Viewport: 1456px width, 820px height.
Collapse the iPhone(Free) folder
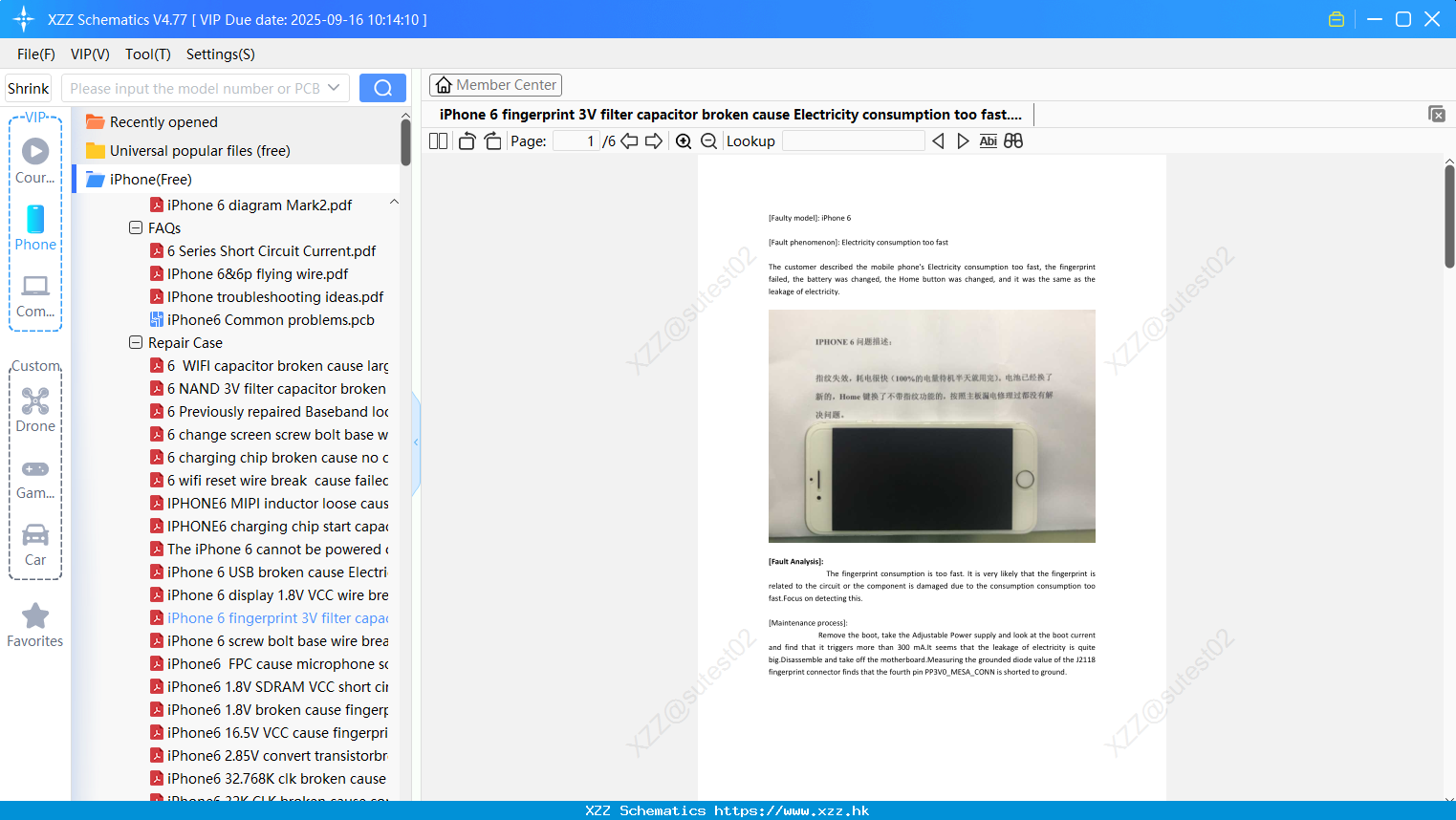pyautogui.click(x=140, y=180)
